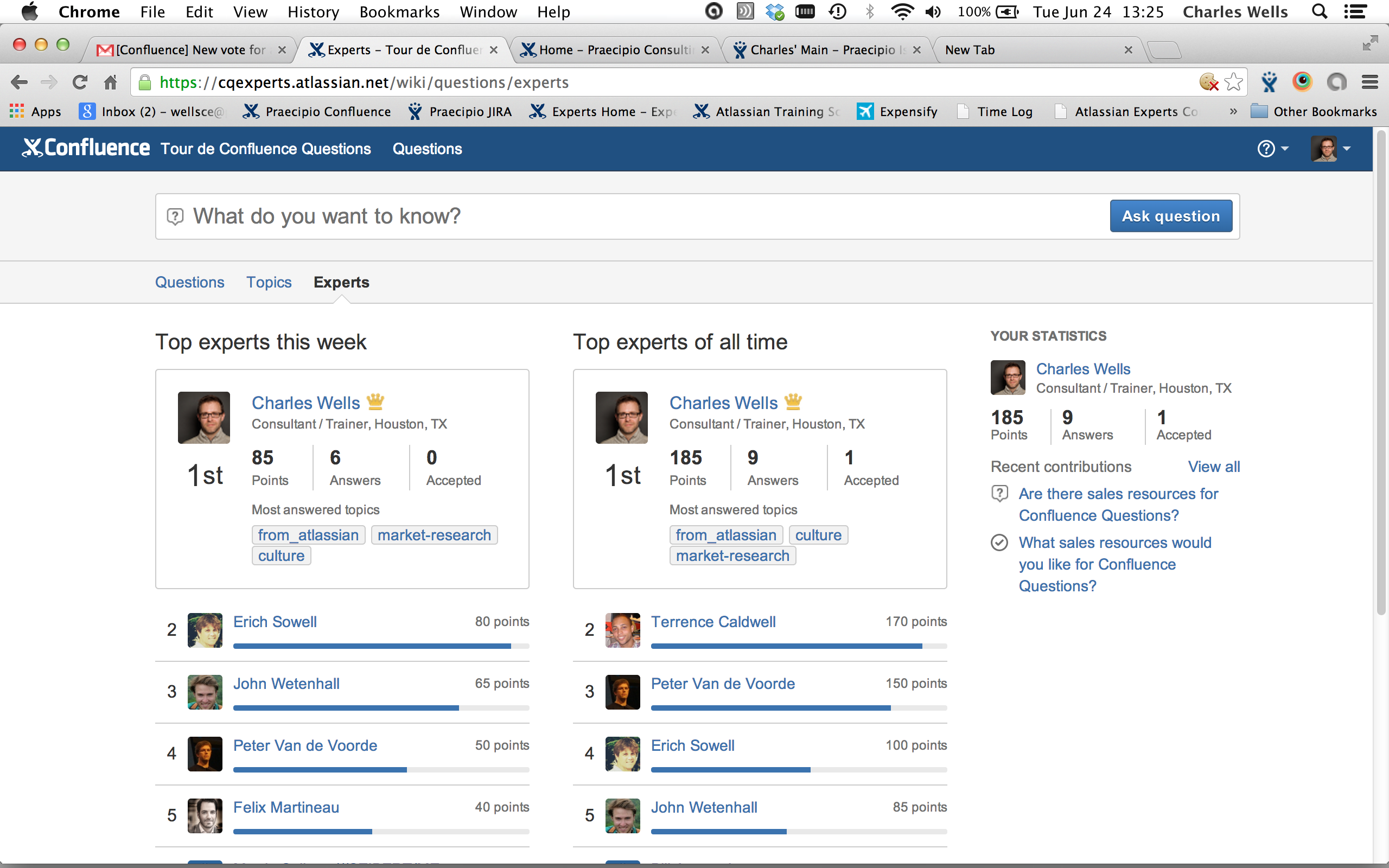Click the browser Forward arrow
The width and height of the screenshot is (1389, 868).
[49, 82]
